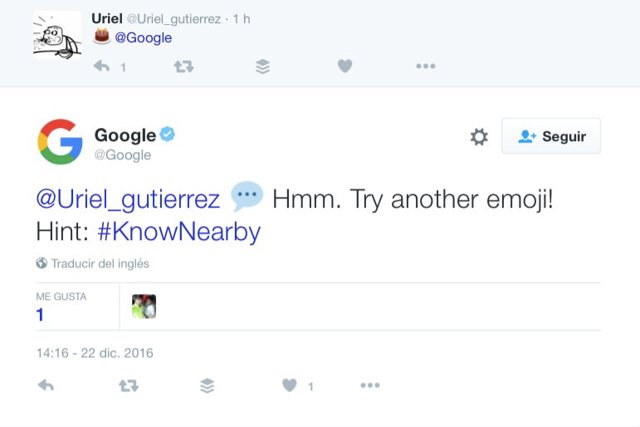The height and width of the screenshot is (427, 640).
Task: View the user avatar who liked the tweet
Action: [144, 306]
